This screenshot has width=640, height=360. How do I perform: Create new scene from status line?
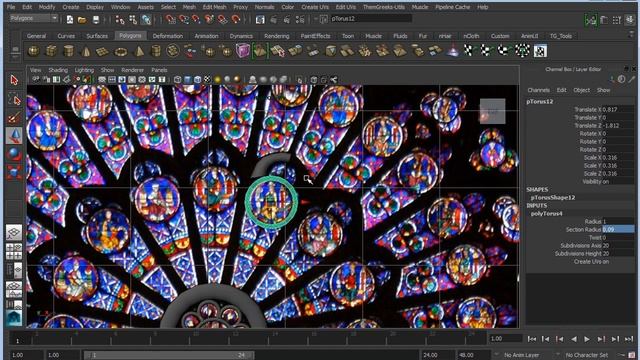pyautogui.click(x=70, y=19)
